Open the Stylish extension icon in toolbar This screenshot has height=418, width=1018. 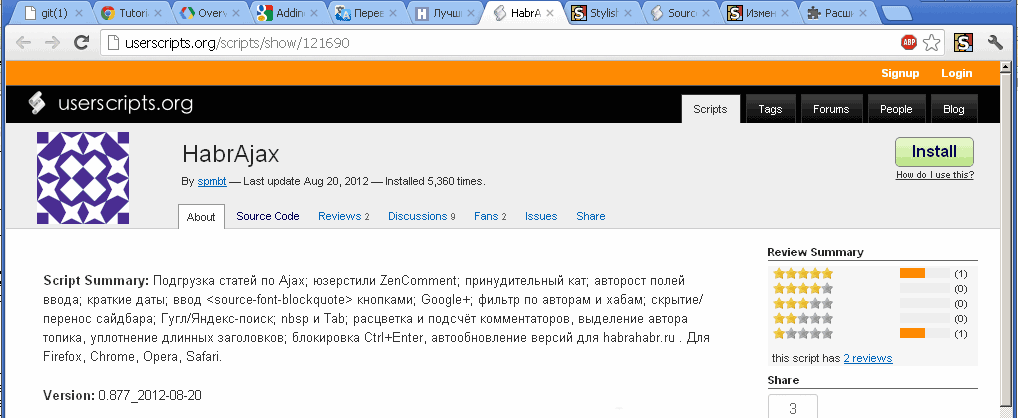(x=963, y=43)
